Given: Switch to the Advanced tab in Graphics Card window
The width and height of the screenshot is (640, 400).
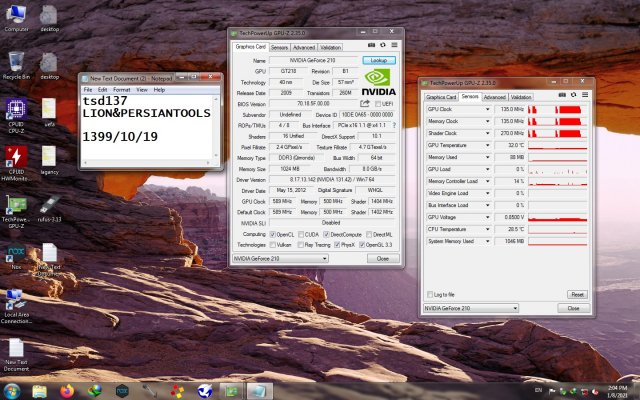Looking at the screenshot, I should pos(304,47).
